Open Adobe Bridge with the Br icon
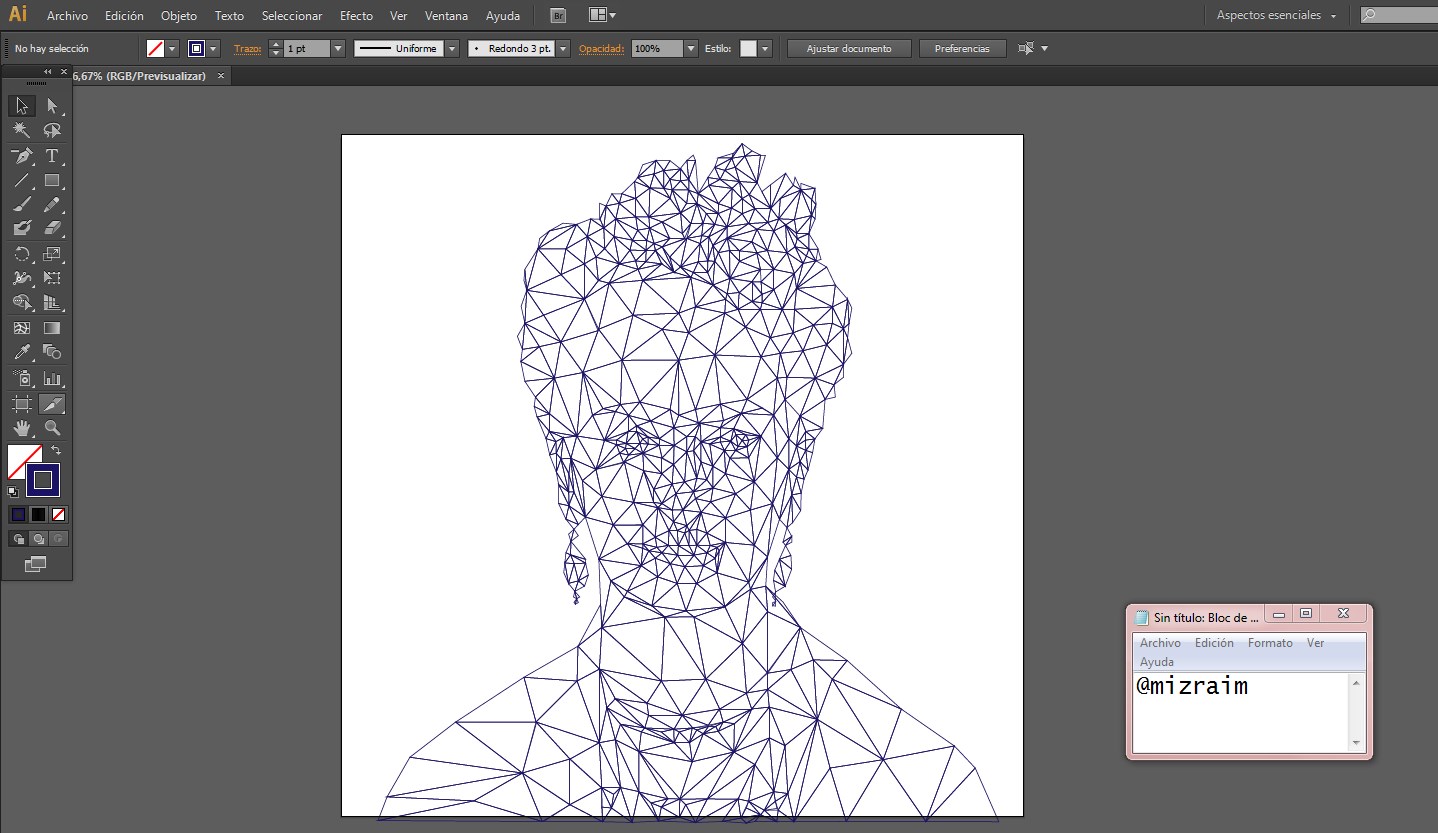 coord(558,15)
